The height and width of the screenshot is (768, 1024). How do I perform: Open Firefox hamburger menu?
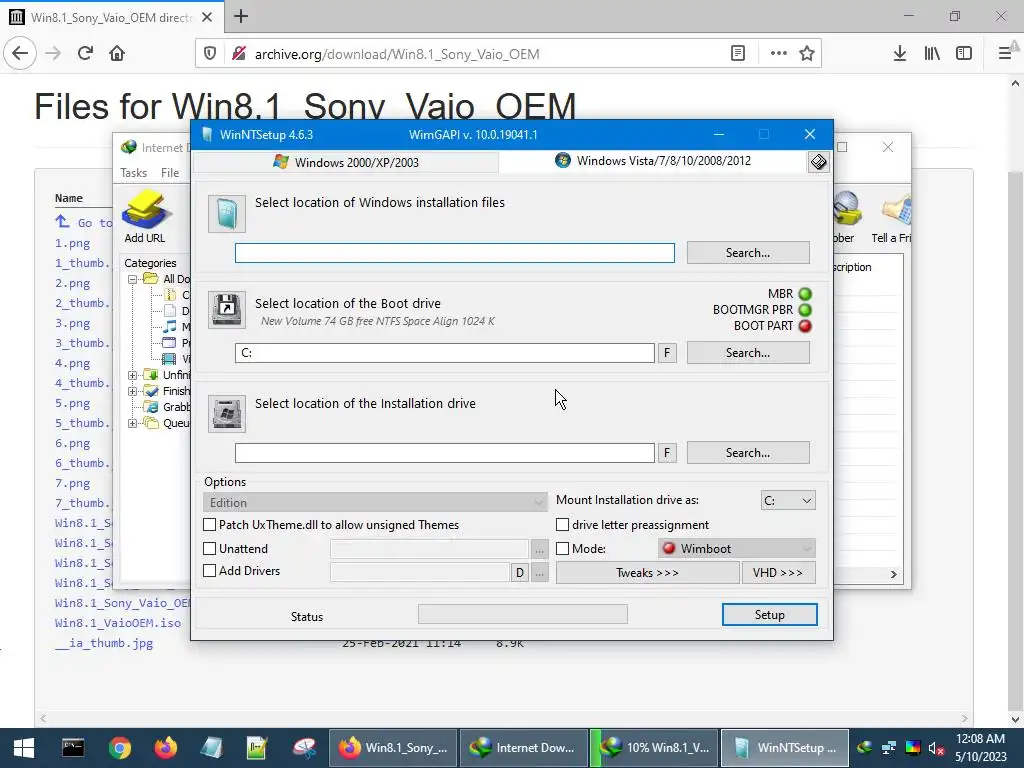click(1005, 54)
